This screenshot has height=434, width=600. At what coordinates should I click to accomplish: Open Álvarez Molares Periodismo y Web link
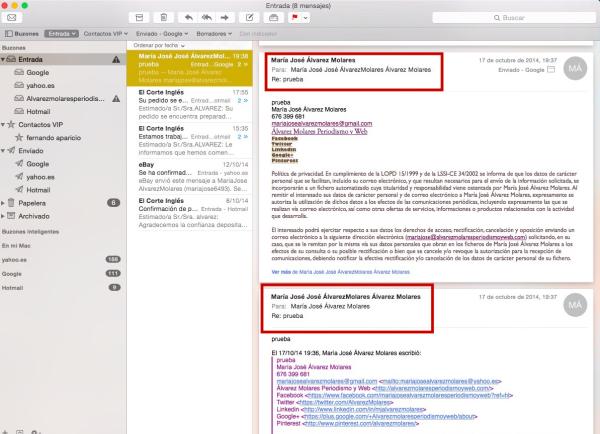click(x=320, y=131)
